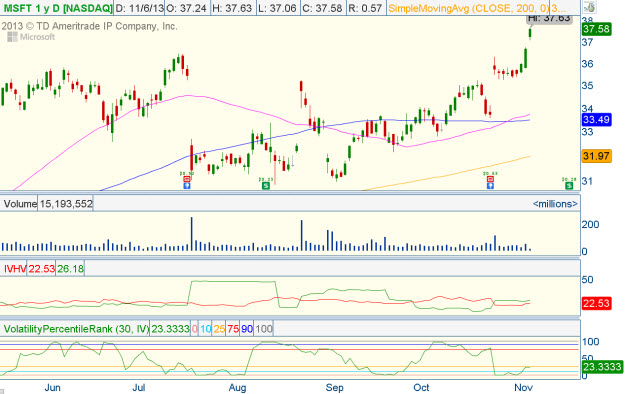Click the green dividend S icon in November
This screenshot has height=394, width=625.
(569, 186)
